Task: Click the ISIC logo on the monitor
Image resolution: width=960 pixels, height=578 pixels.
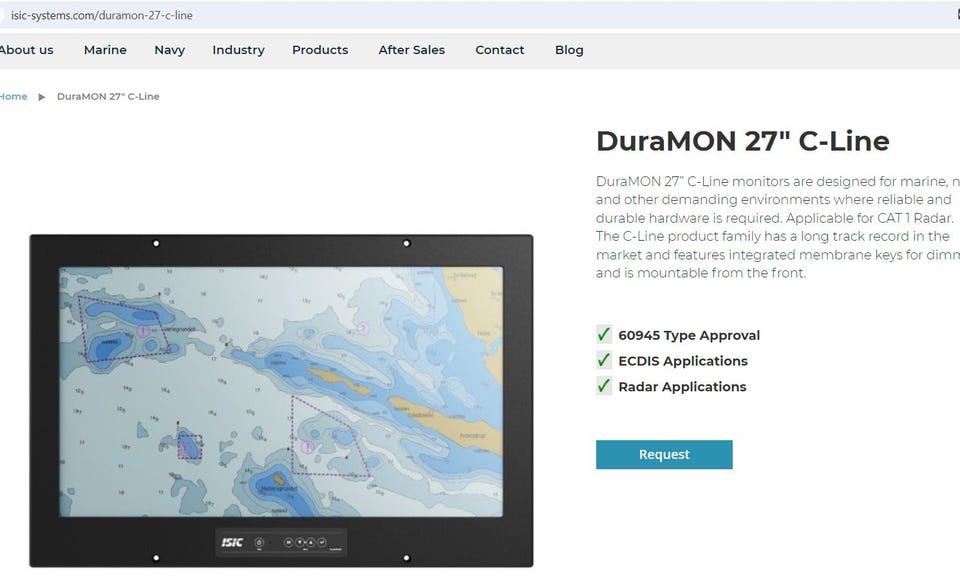Action: (x=232, y=542)
